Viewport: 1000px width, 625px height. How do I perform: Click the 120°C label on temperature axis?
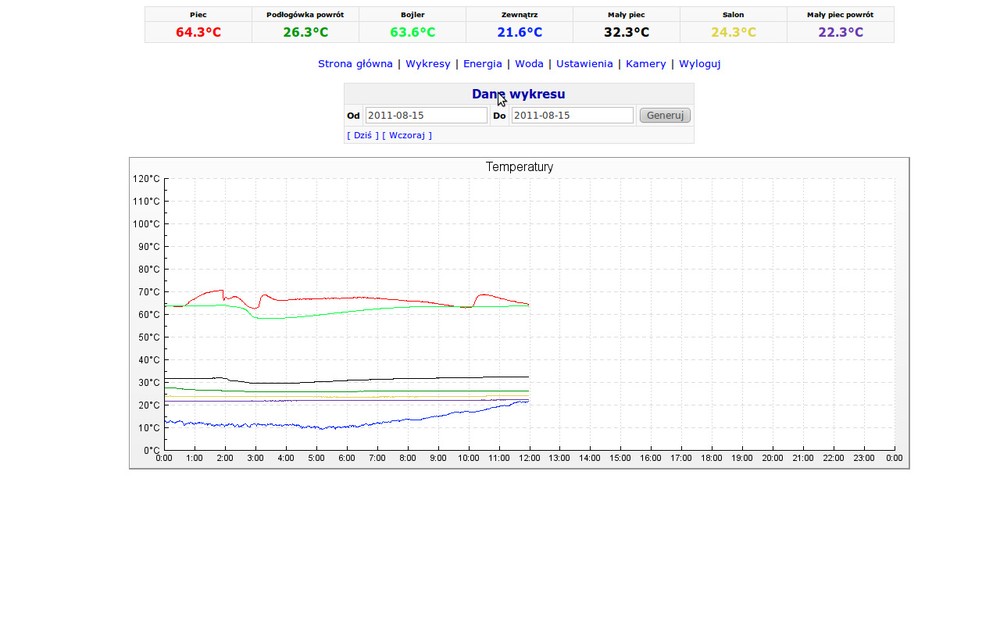tap(146, 179)
